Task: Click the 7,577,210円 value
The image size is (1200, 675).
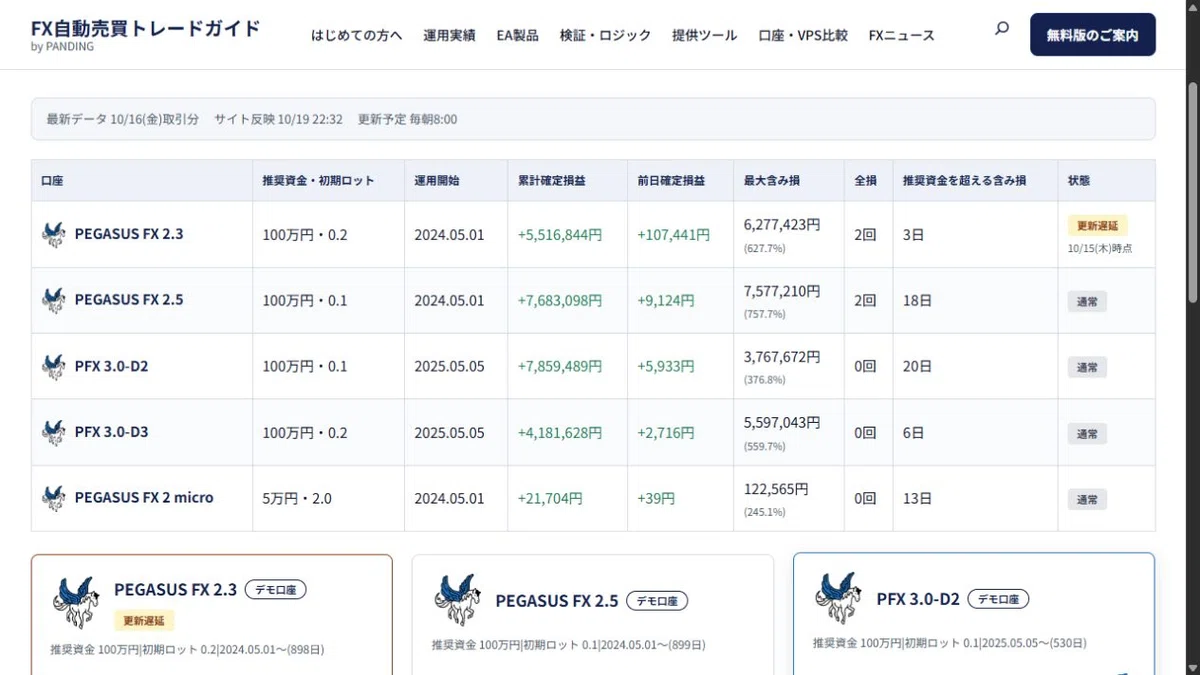Action: (x=782, y=291)
